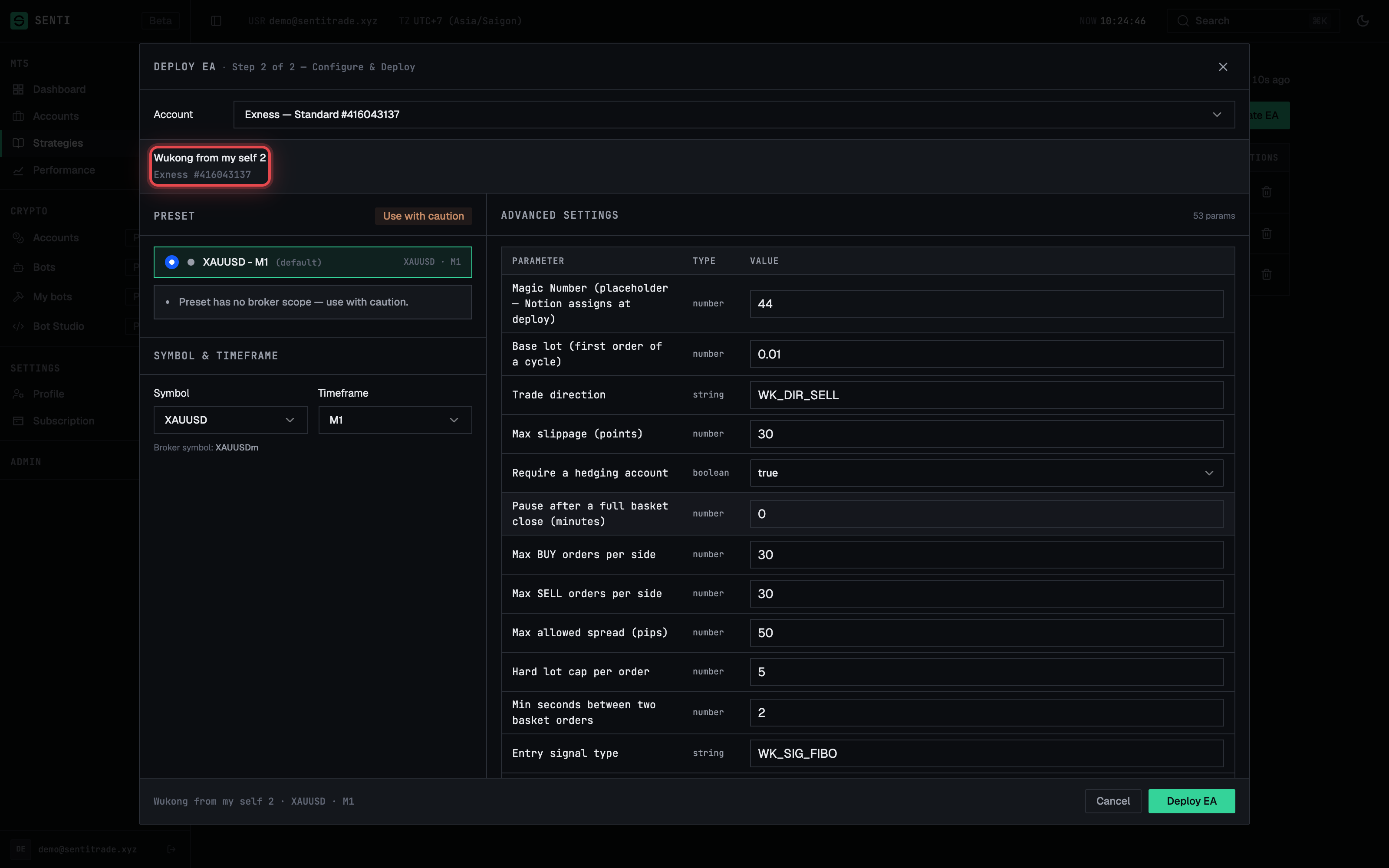Edit the Max allowed spread field

[986, 632]
